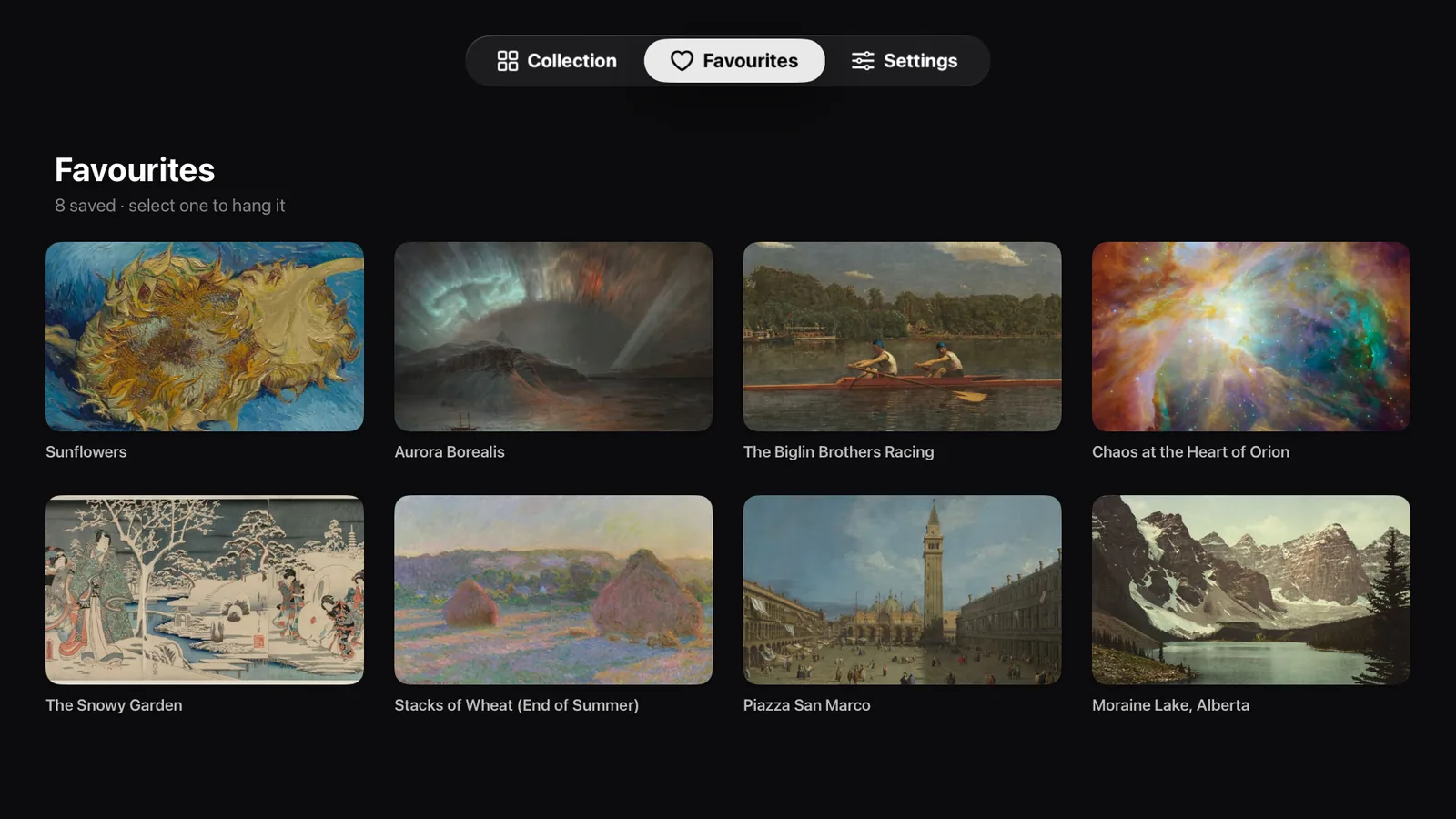Click "The Biglin Brothers Racing" caption
Image resolution: width=1456 pixels, height=819 pixels.
point(839,452)
